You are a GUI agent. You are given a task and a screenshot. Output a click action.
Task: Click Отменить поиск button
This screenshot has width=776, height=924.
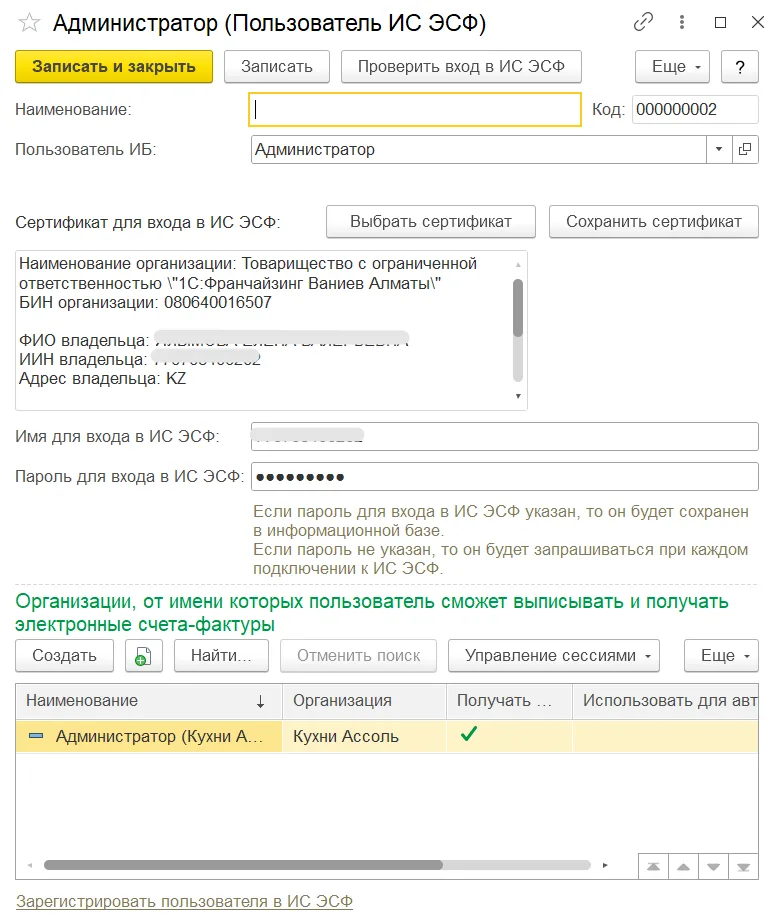358,656
